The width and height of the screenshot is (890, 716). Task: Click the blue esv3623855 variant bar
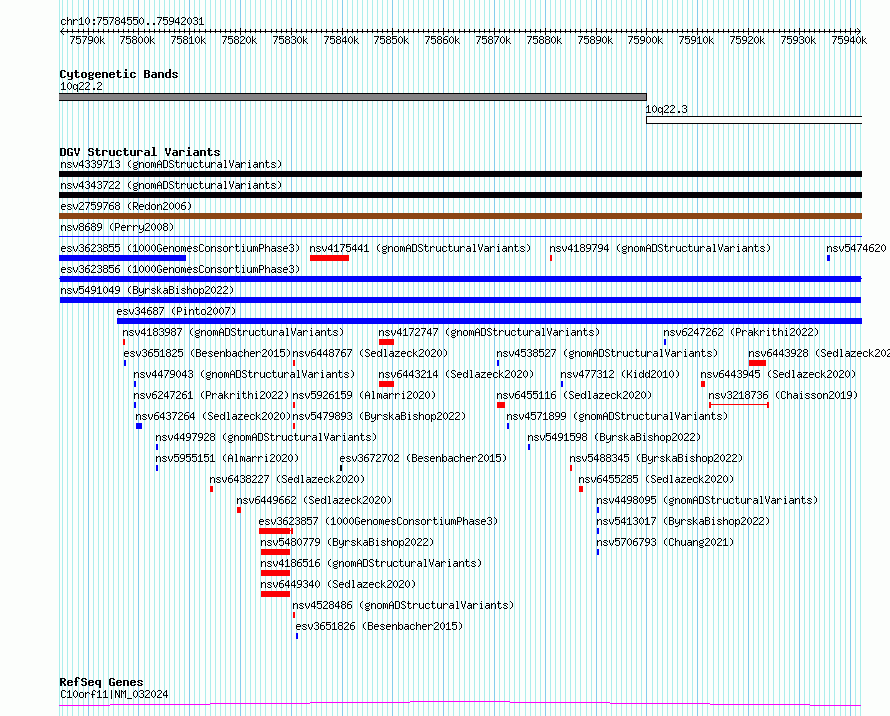[123, 258]
